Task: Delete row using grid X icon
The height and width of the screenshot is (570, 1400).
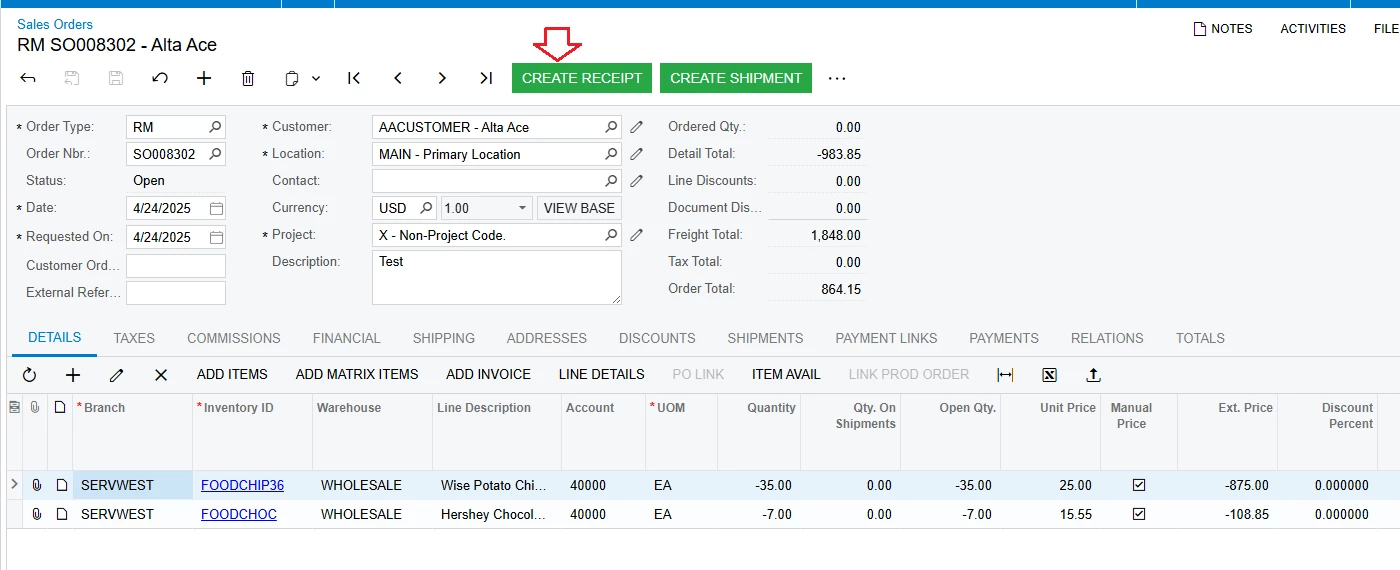Action: tap(161, 375)
